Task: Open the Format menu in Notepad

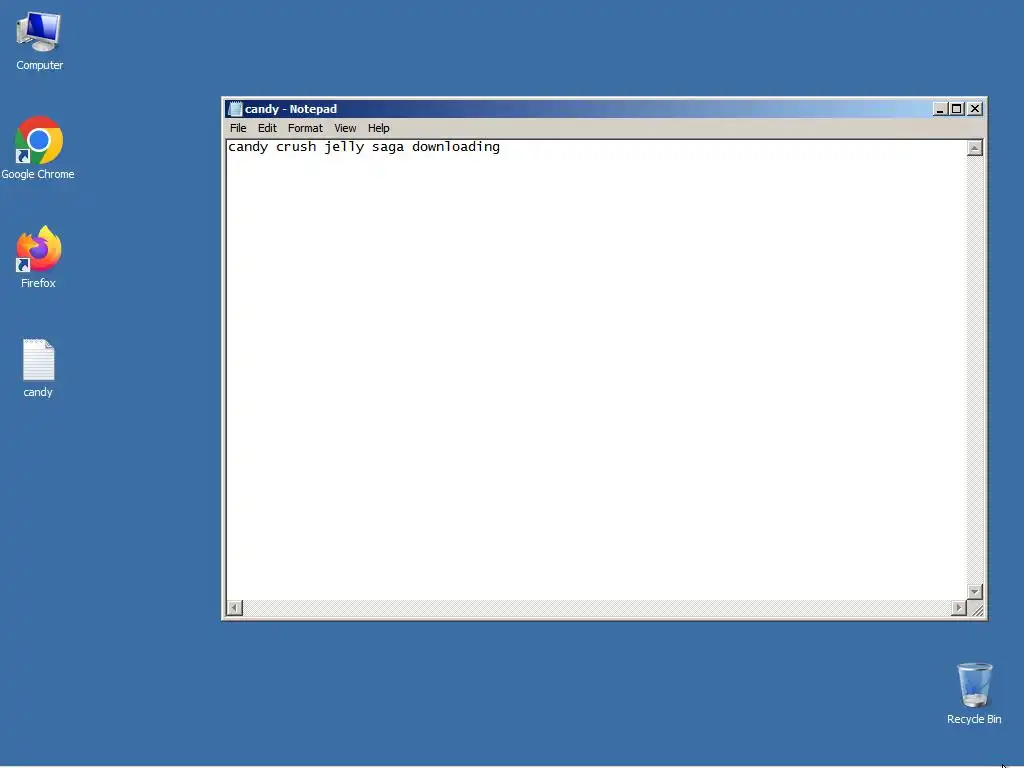Action: coord(305,128)
